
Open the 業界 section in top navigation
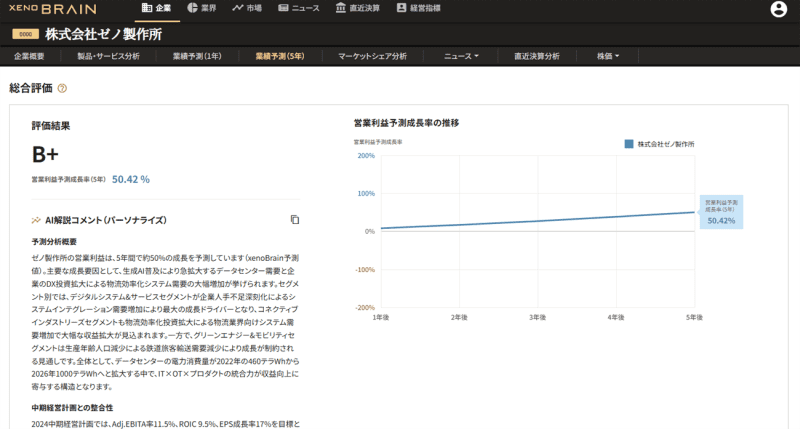click(201, 9)
